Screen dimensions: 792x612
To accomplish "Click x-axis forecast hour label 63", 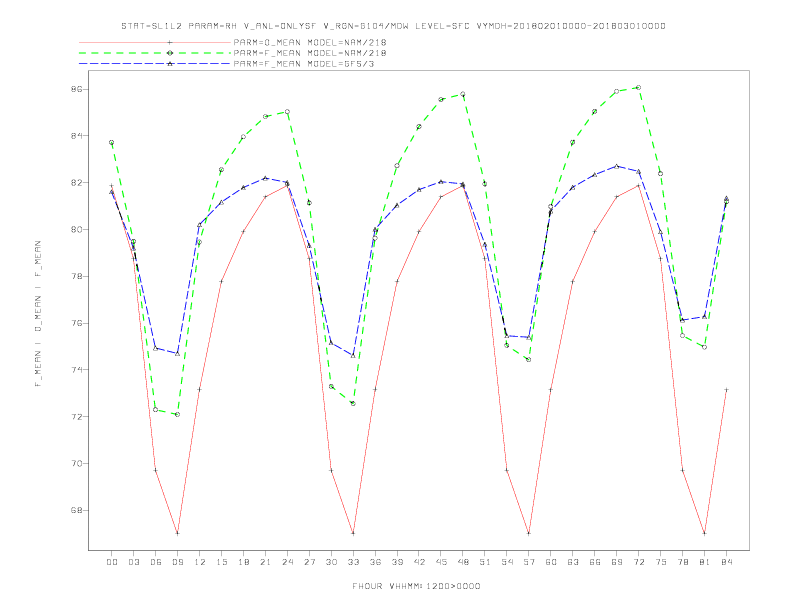I will pos(573,562).
